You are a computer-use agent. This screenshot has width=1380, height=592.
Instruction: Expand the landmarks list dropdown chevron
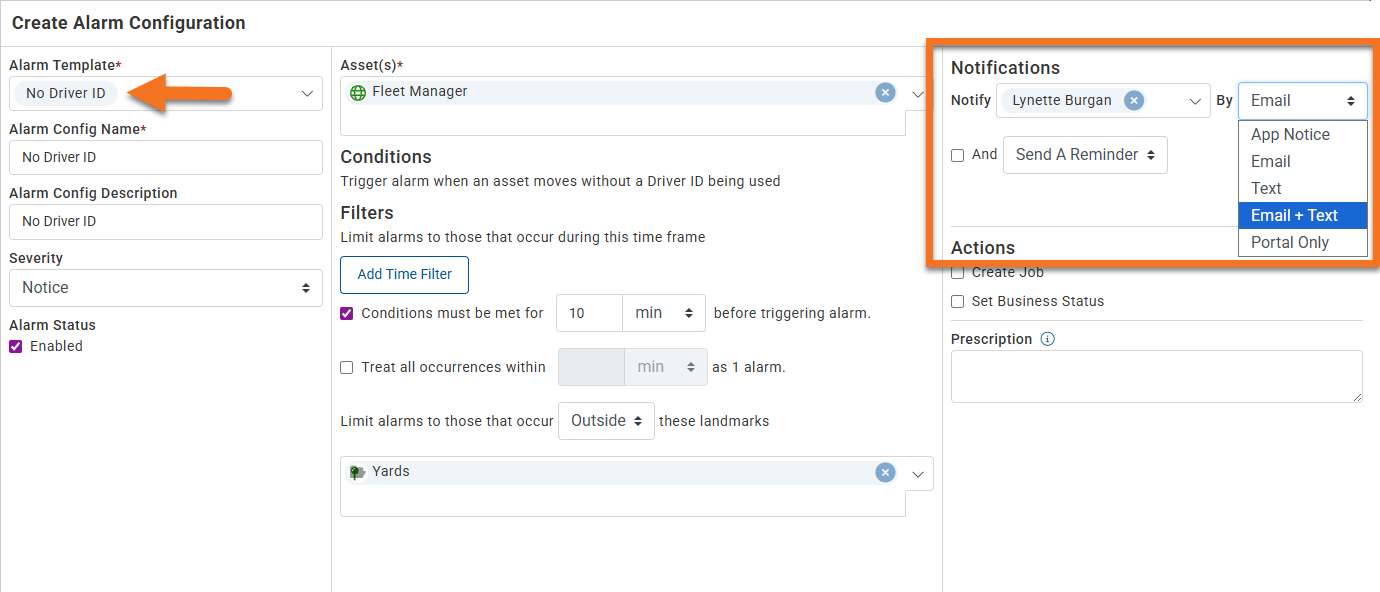click(x=919, y=474)
